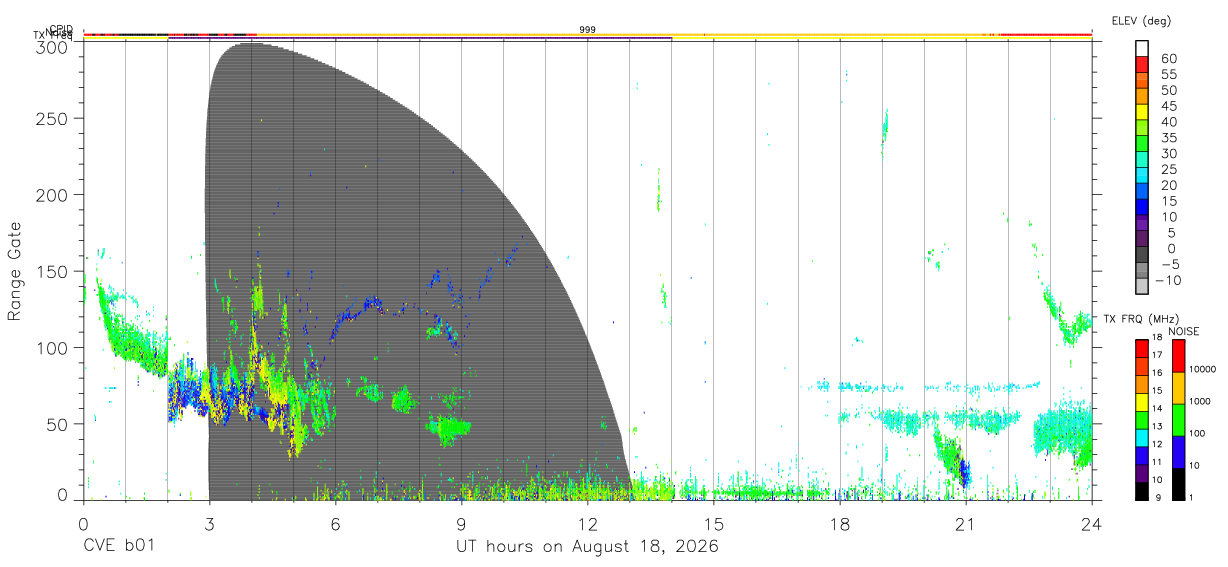Screen dimensions: 1228x567
Task: Click the '999' CPID value above the plot
Action: point(588,30)
